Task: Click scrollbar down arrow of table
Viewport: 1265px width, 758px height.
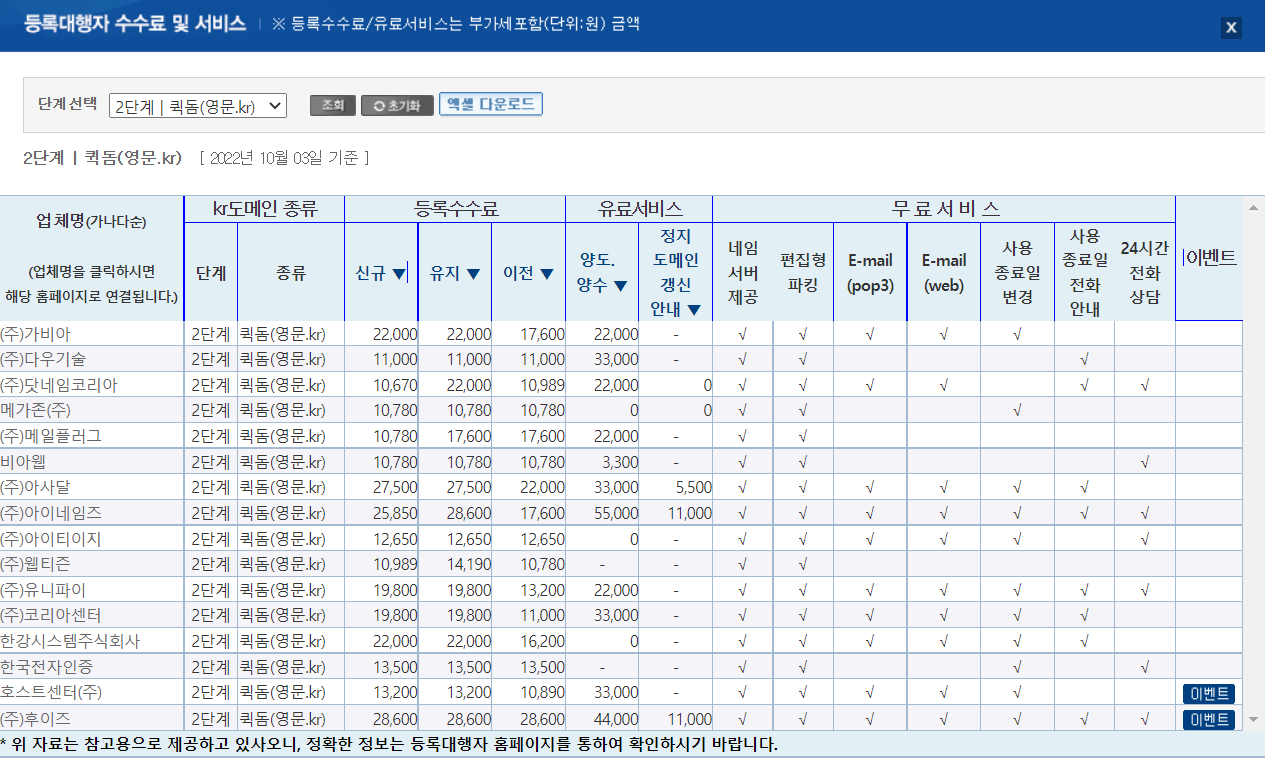Action: click(x=1253, y=720)
